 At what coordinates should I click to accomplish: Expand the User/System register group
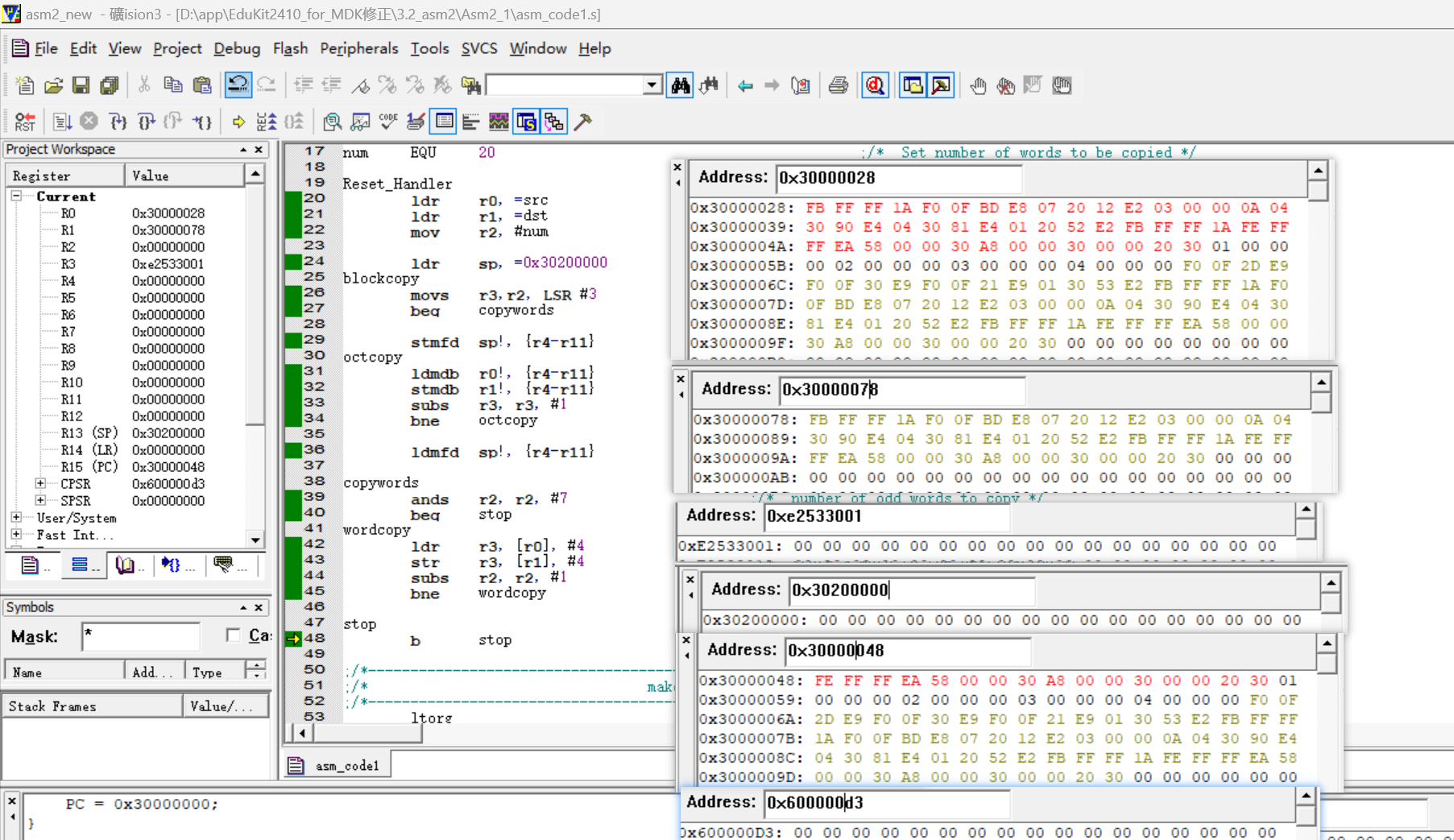(x=16, y=517)
